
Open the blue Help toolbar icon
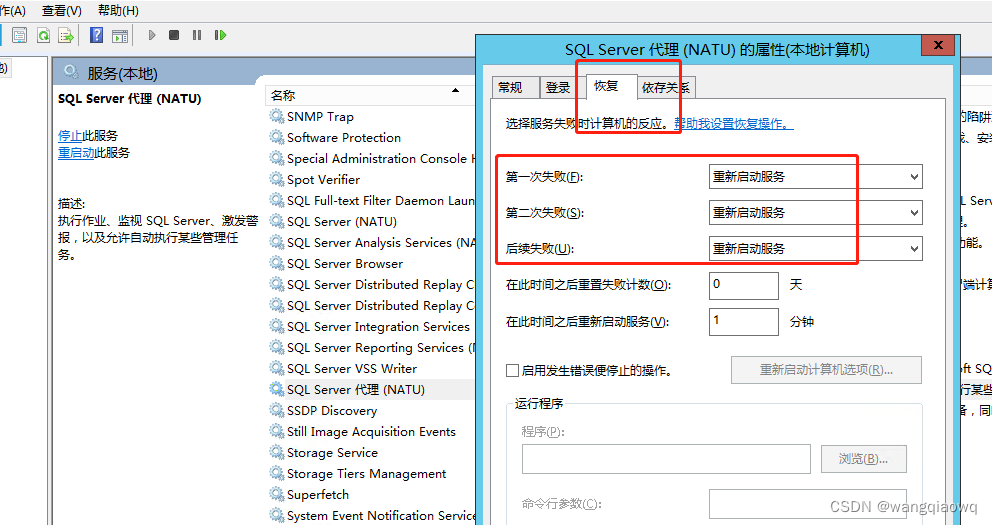click(96, 35)
